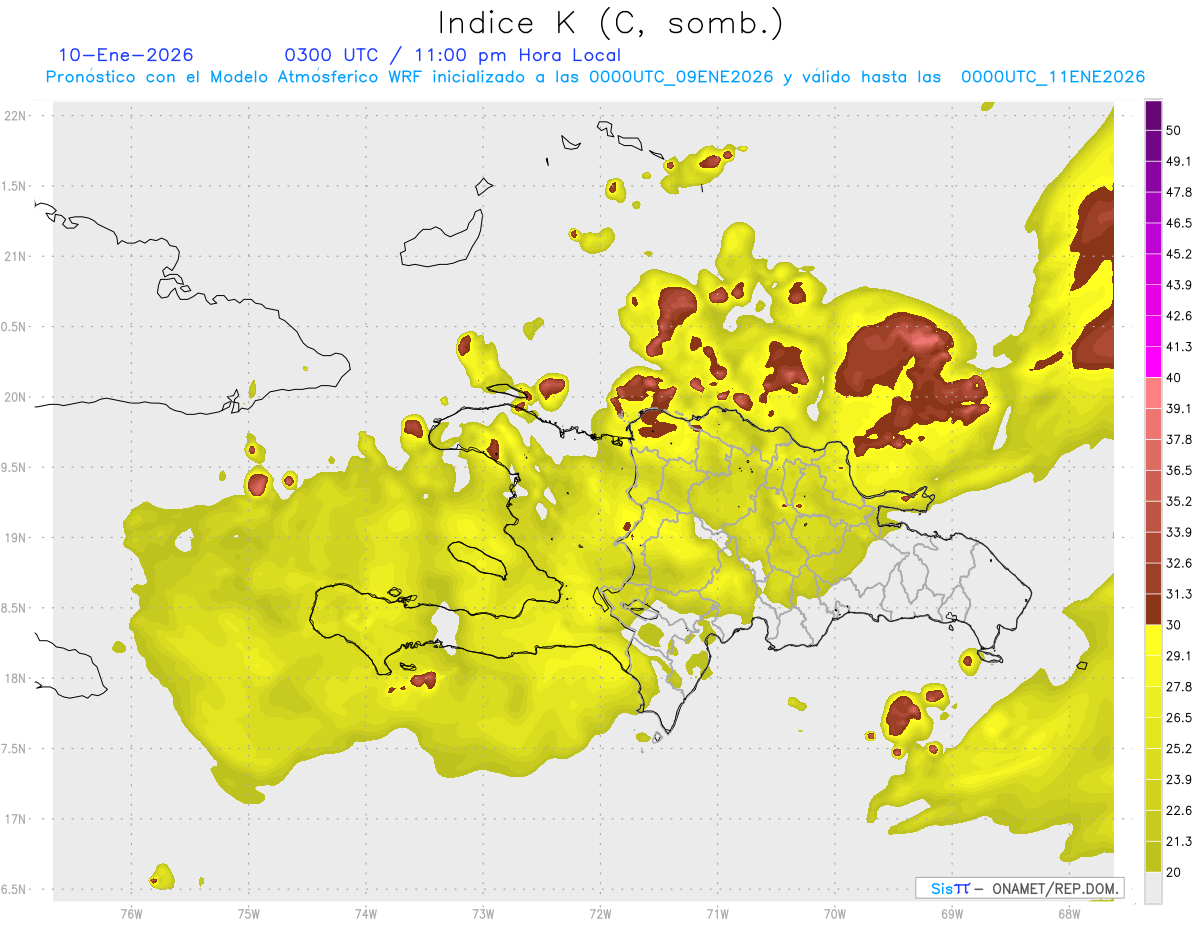Click the colorbar value "22.6"

coord(1179,811)
